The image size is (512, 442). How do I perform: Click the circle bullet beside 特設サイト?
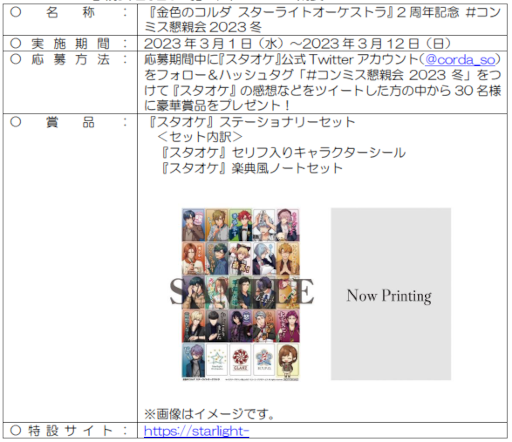coord(16,431)
